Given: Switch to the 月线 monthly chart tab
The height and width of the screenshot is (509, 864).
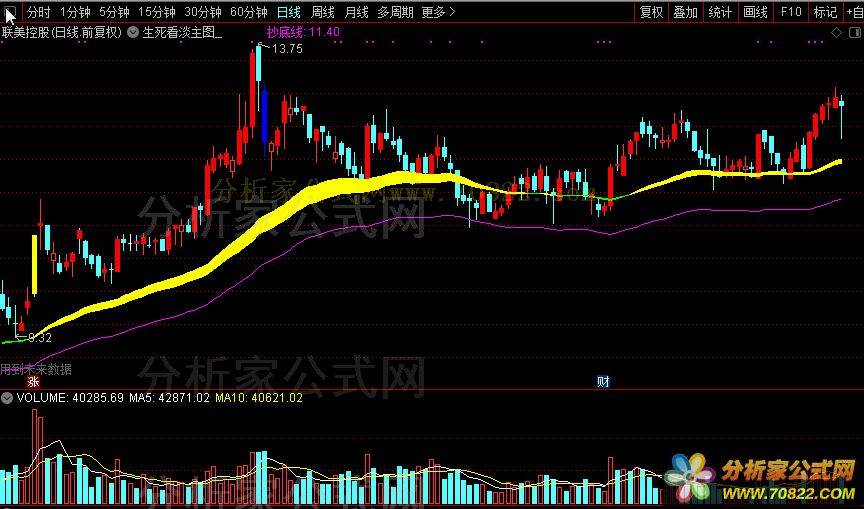Looking at the screenshot, I should click(x=356, y=12).
